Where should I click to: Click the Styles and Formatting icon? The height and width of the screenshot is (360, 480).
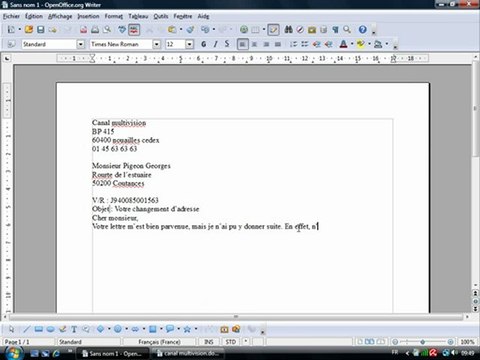click(x=11, y=44)
